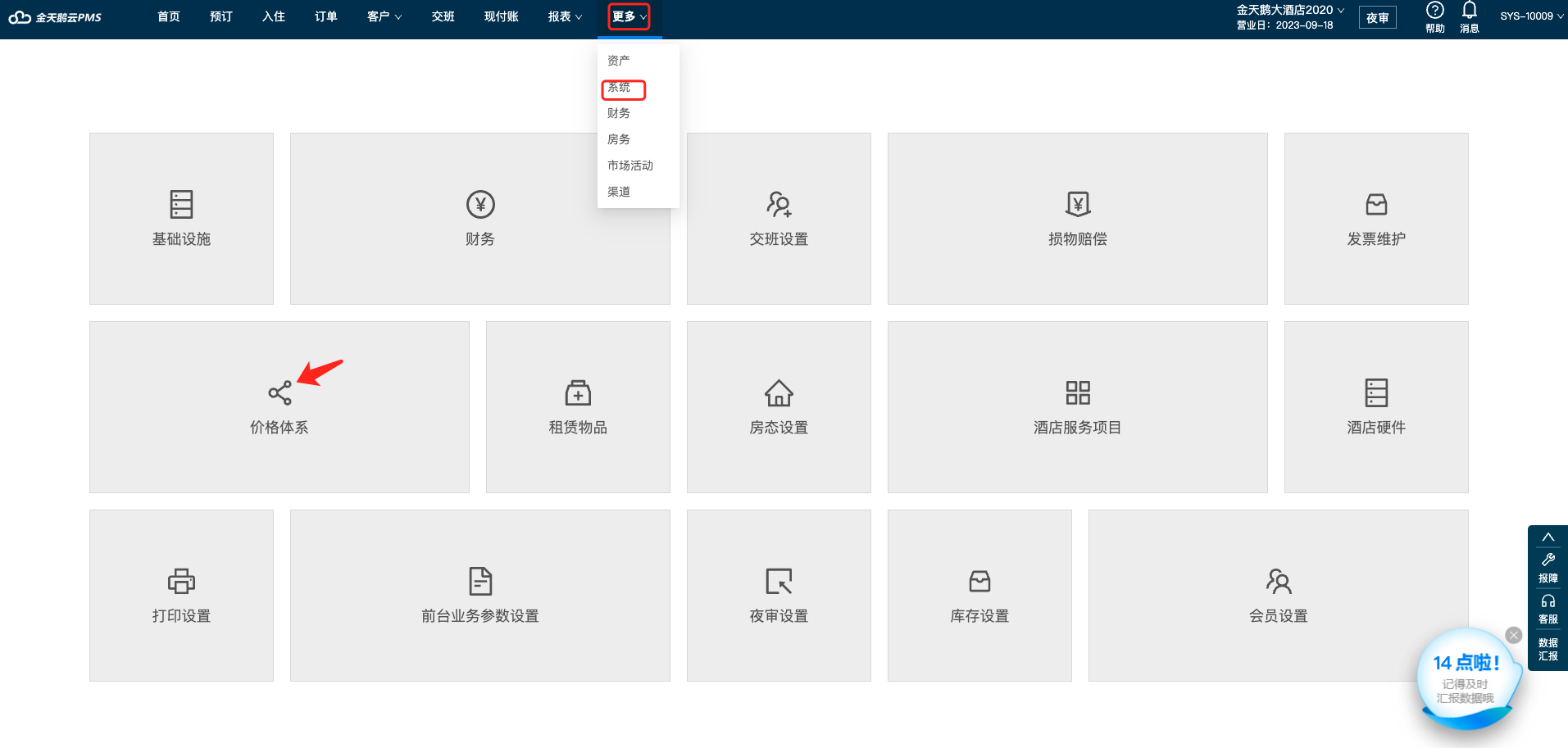Collapse the side panel with the up arrow
Image resolution: width=1568 pixels, height=748 pixels.
(1548, 537)
